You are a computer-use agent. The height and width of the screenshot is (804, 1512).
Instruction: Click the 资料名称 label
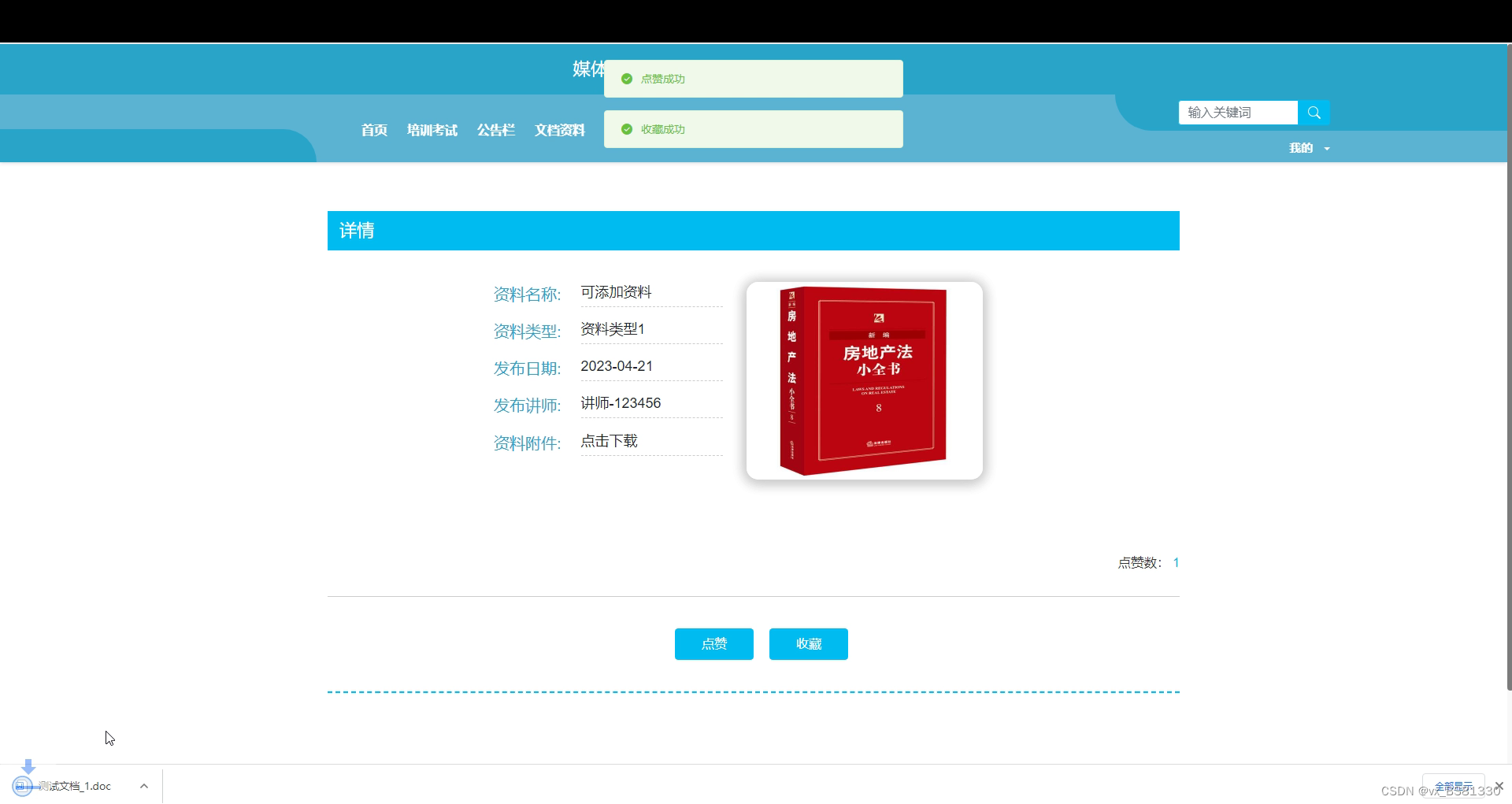(x=527, y=295)
